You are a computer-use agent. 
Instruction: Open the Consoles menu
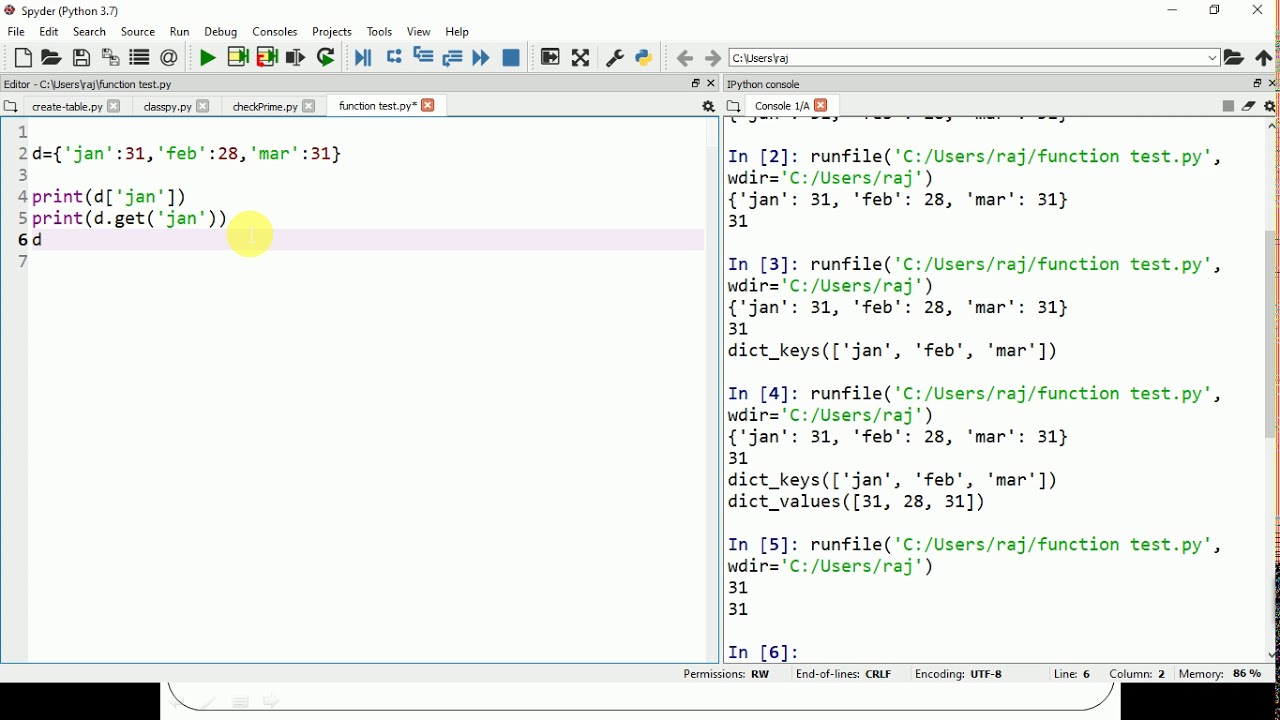pyautogui.click(x=275, y=32)
